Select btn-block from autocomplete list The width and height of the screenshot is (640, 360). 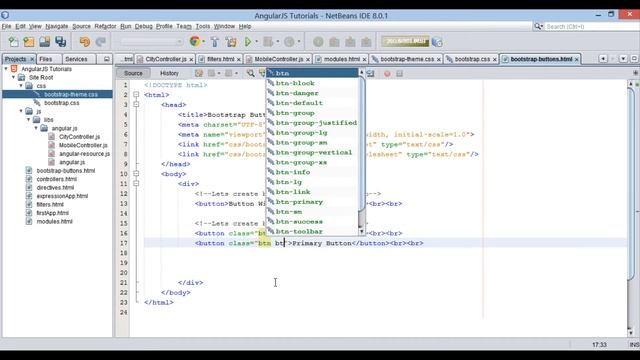tap(312, 83)
